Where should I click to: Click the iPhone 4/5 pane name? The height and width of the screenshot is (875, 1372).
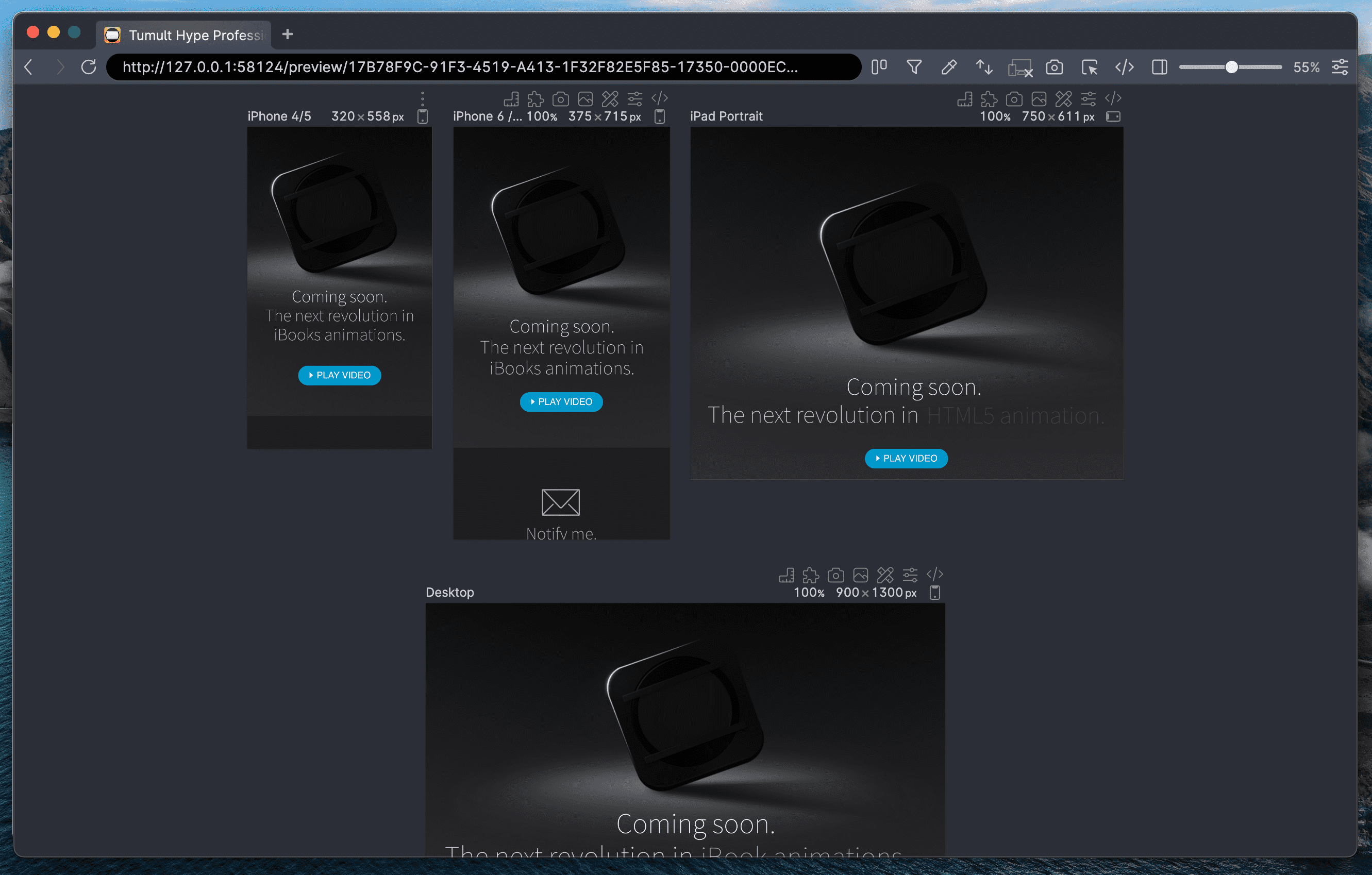click(279, 116)
